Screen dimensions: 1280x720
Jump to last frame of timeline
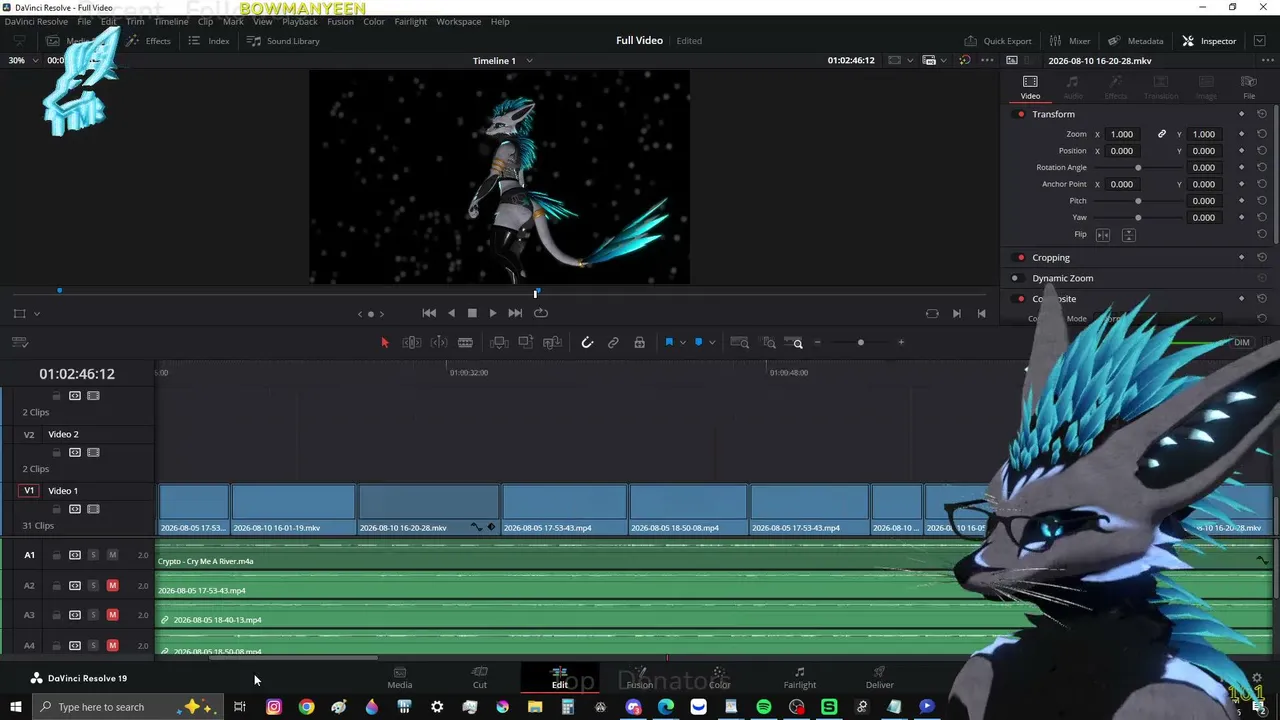pyautogui.click(x=515, y=313)
